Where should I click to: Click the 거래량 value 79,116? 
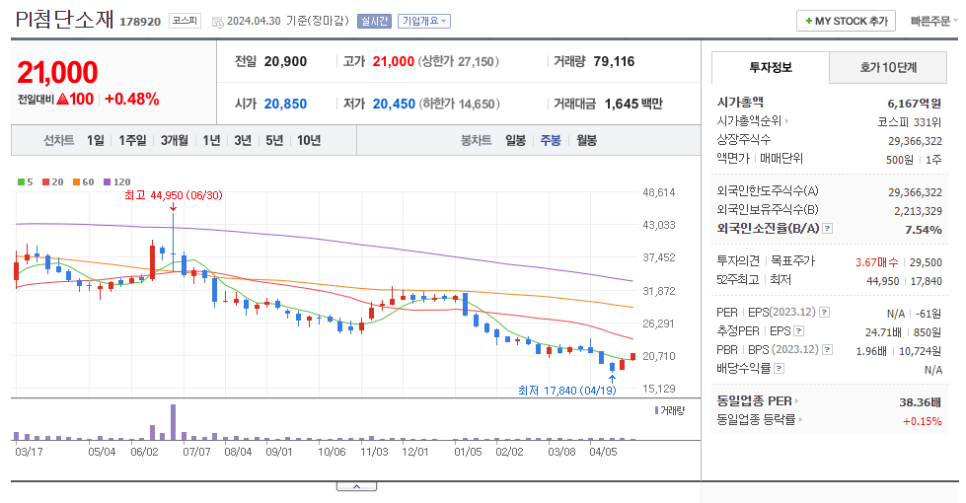[614, 62]
